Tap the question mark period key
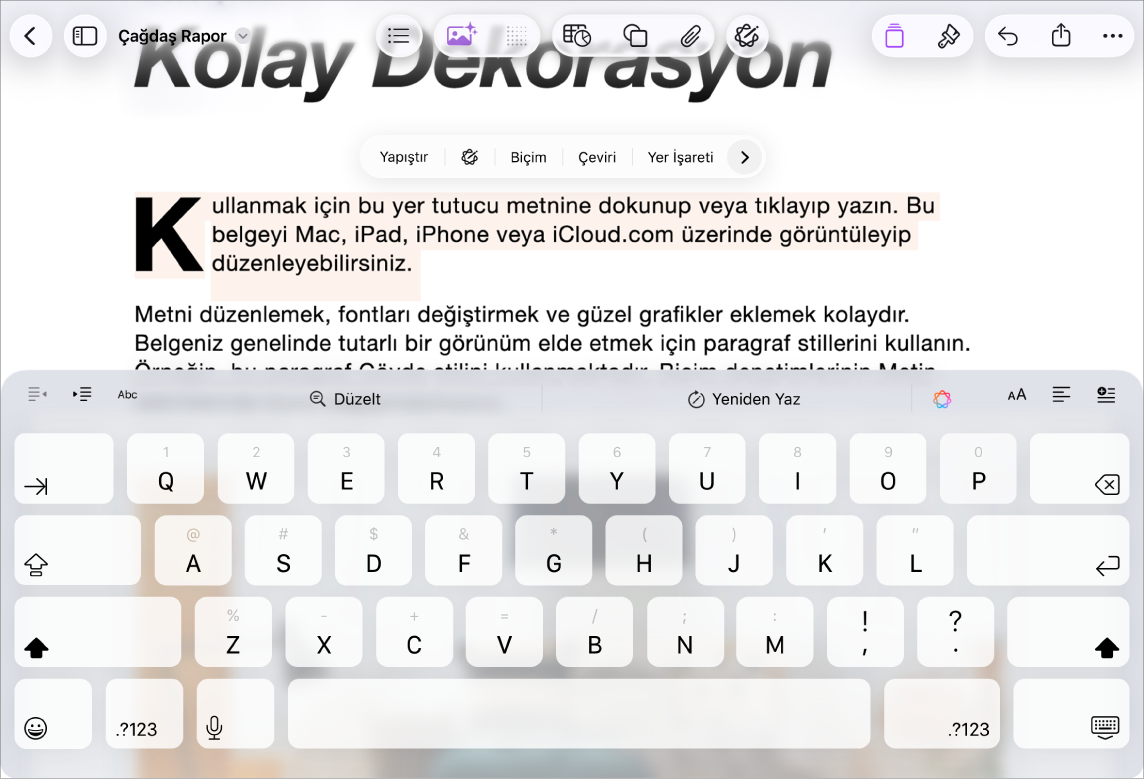Viewport: 1144px width, 779px height. 955,632
